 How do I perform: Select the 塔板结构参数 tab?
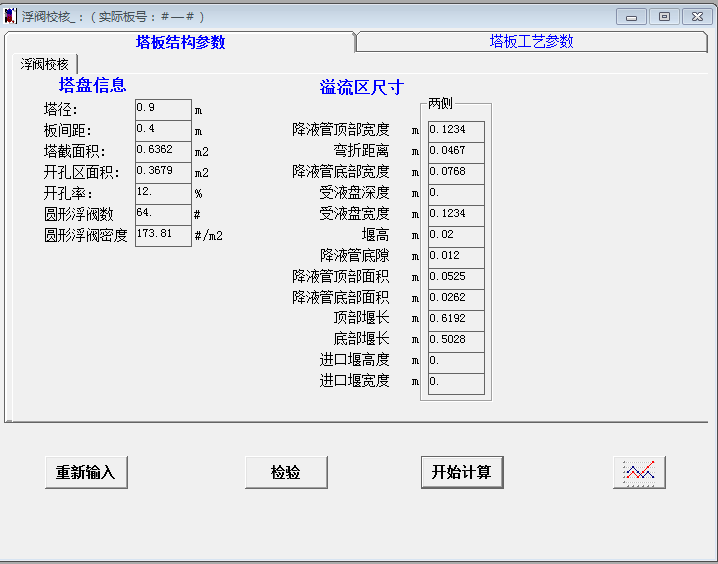[x=180, y=42]
